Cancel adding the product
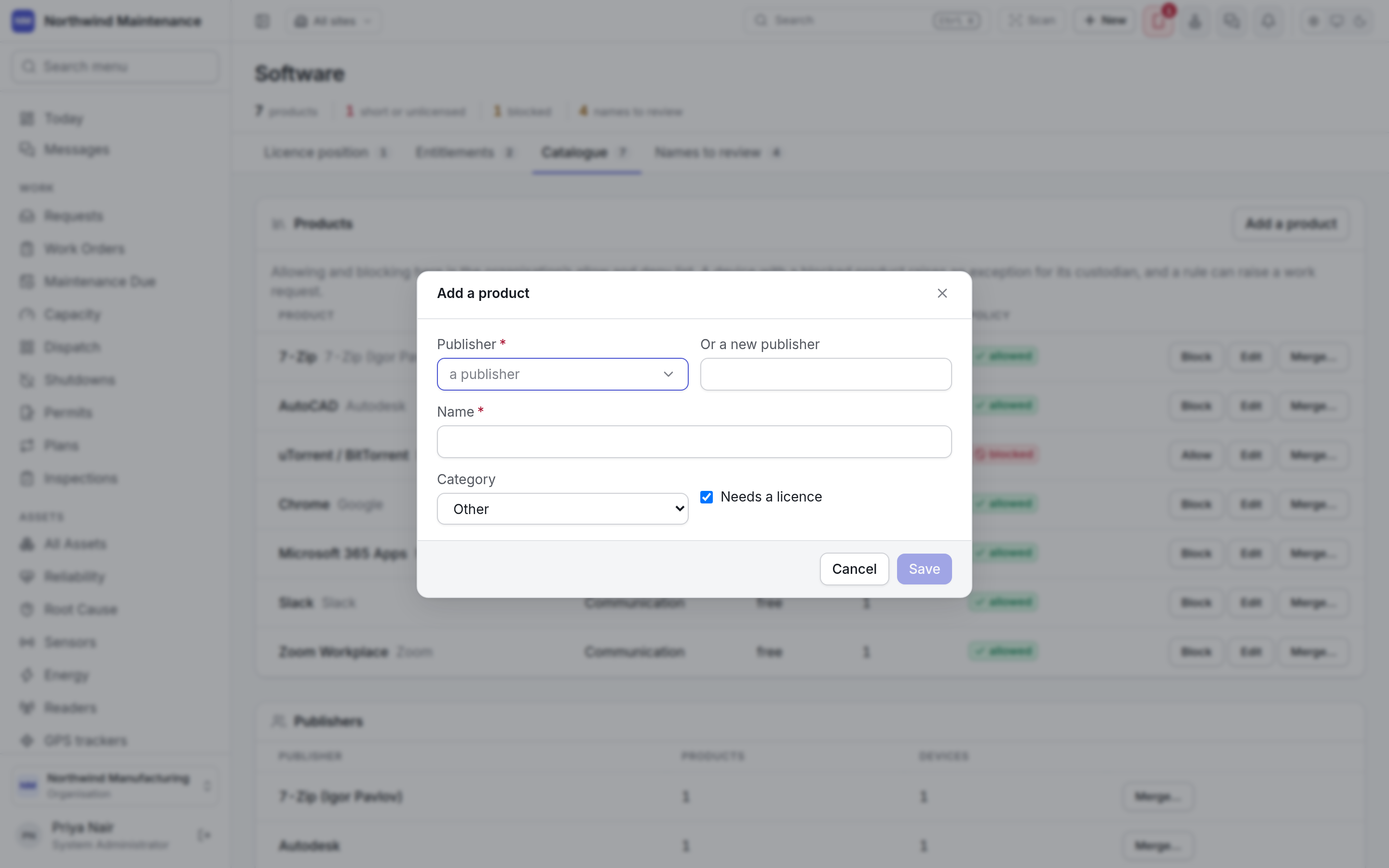 pyautogui.click(x=854, y=569)
